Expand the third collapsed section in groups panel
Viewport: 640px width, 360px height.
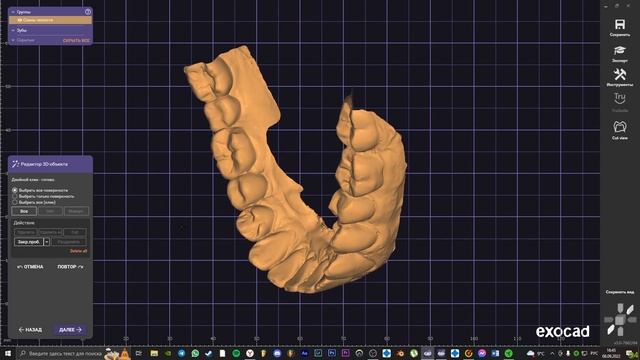[13, 40]
